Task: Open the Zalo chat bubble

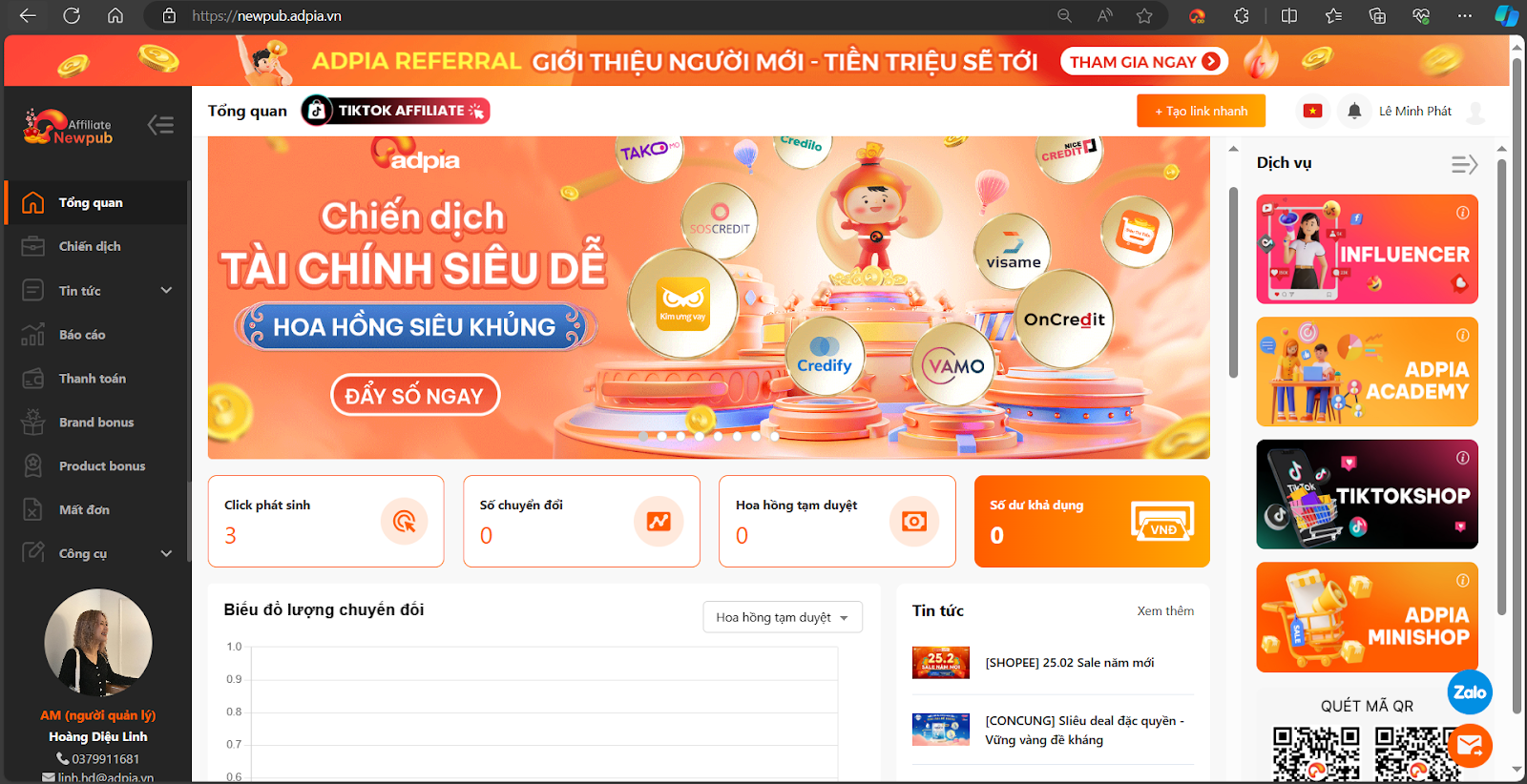Action: [1470, 692]
